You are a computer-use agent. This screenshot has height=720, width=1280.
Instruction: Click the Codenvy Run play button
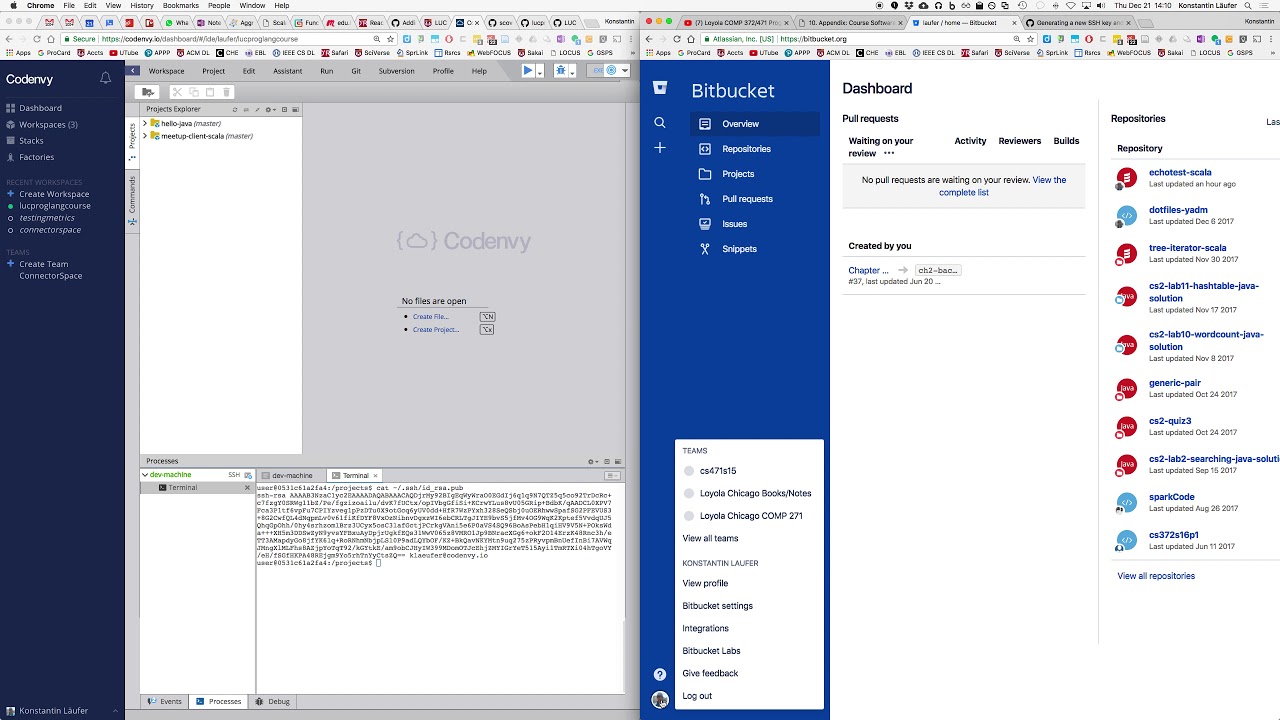pos(528,71)
